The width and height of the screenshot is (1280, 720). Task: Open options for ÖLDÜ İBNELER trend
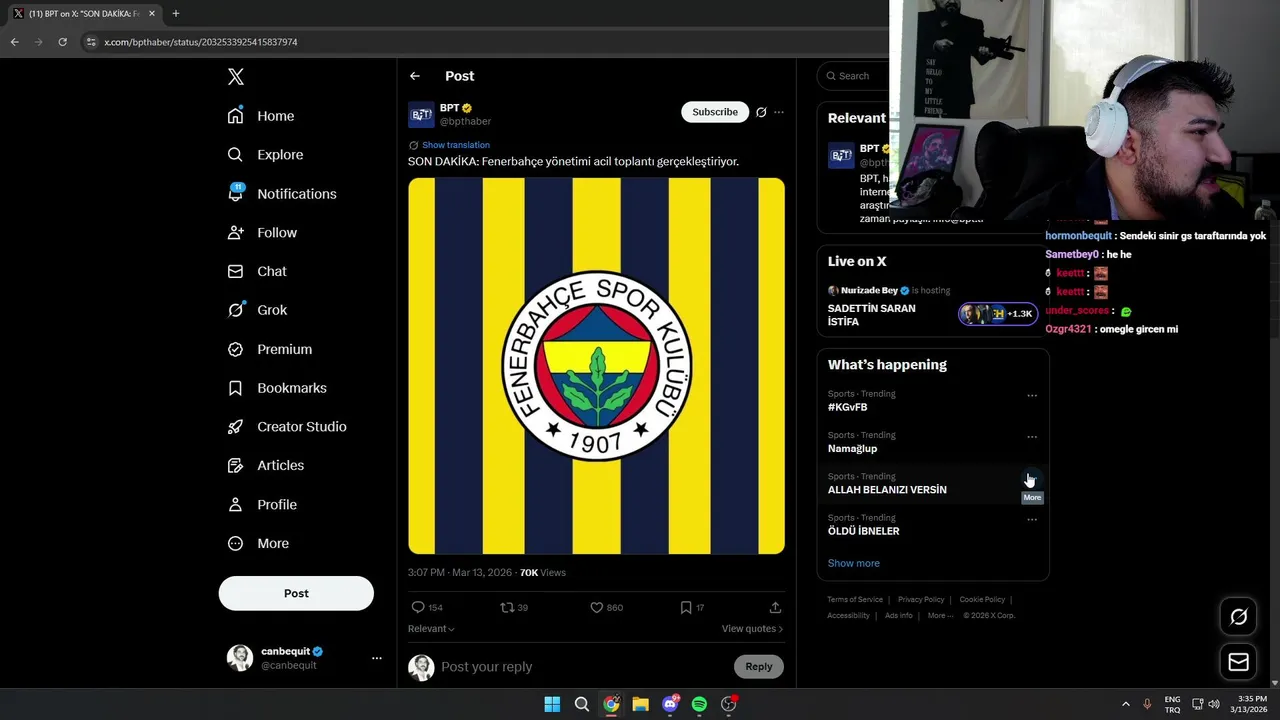[1032, 520]
